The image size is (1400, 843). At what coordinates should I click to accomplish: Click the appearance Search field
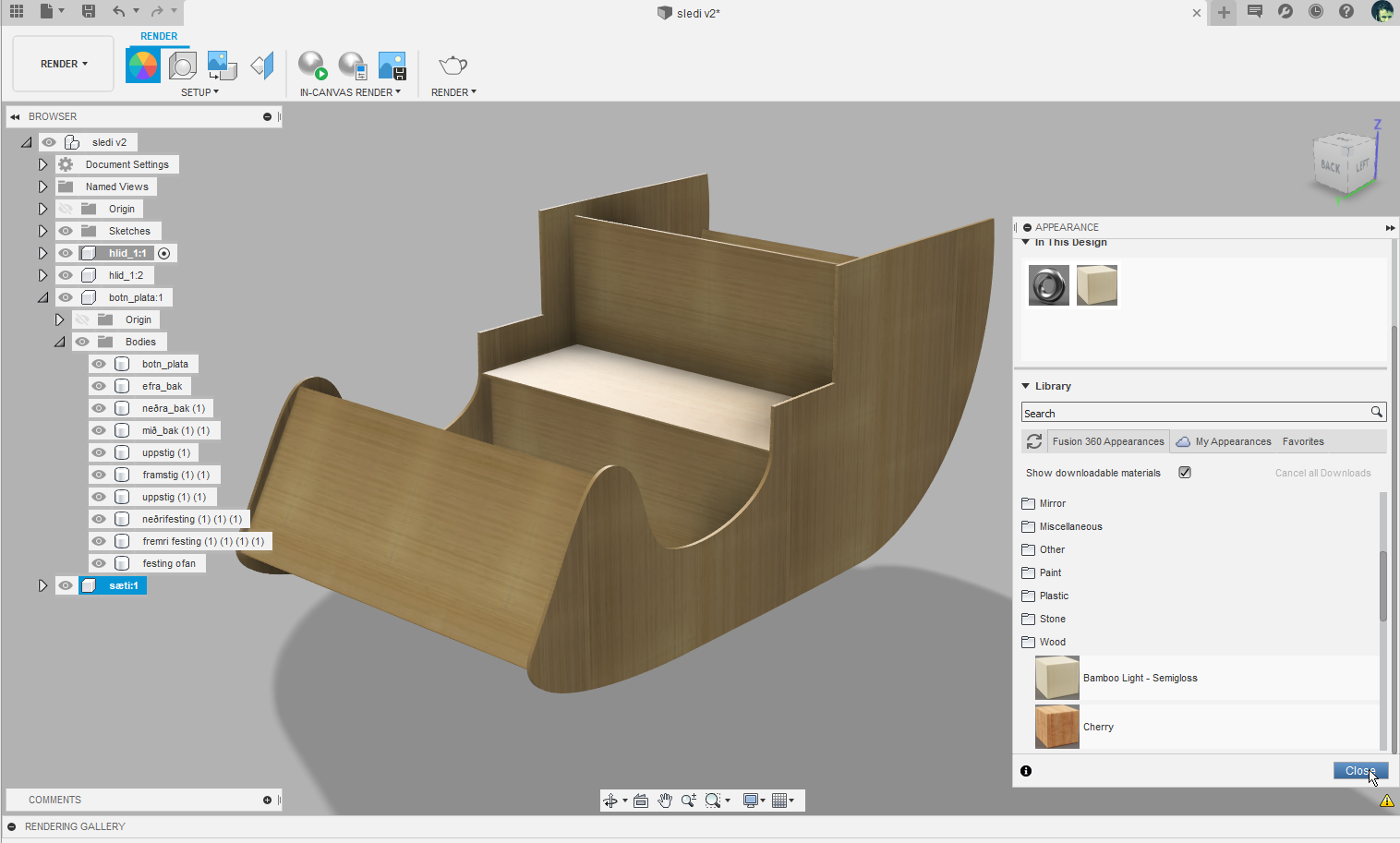[x=1203, y=413]
